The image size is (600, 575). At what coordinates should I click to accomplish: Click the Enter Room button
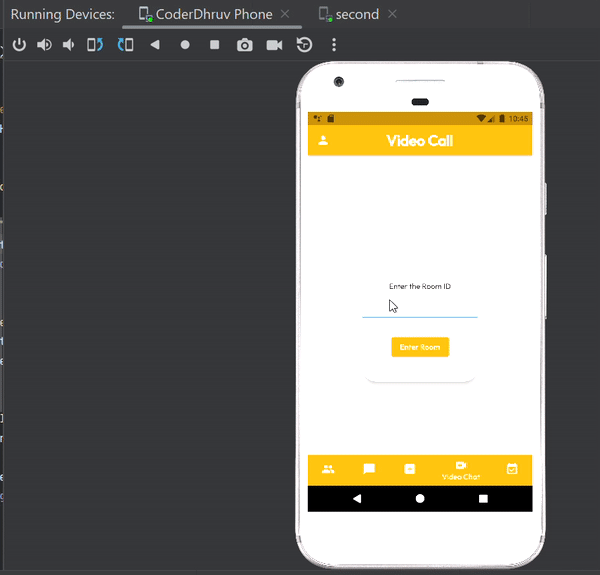420,347
